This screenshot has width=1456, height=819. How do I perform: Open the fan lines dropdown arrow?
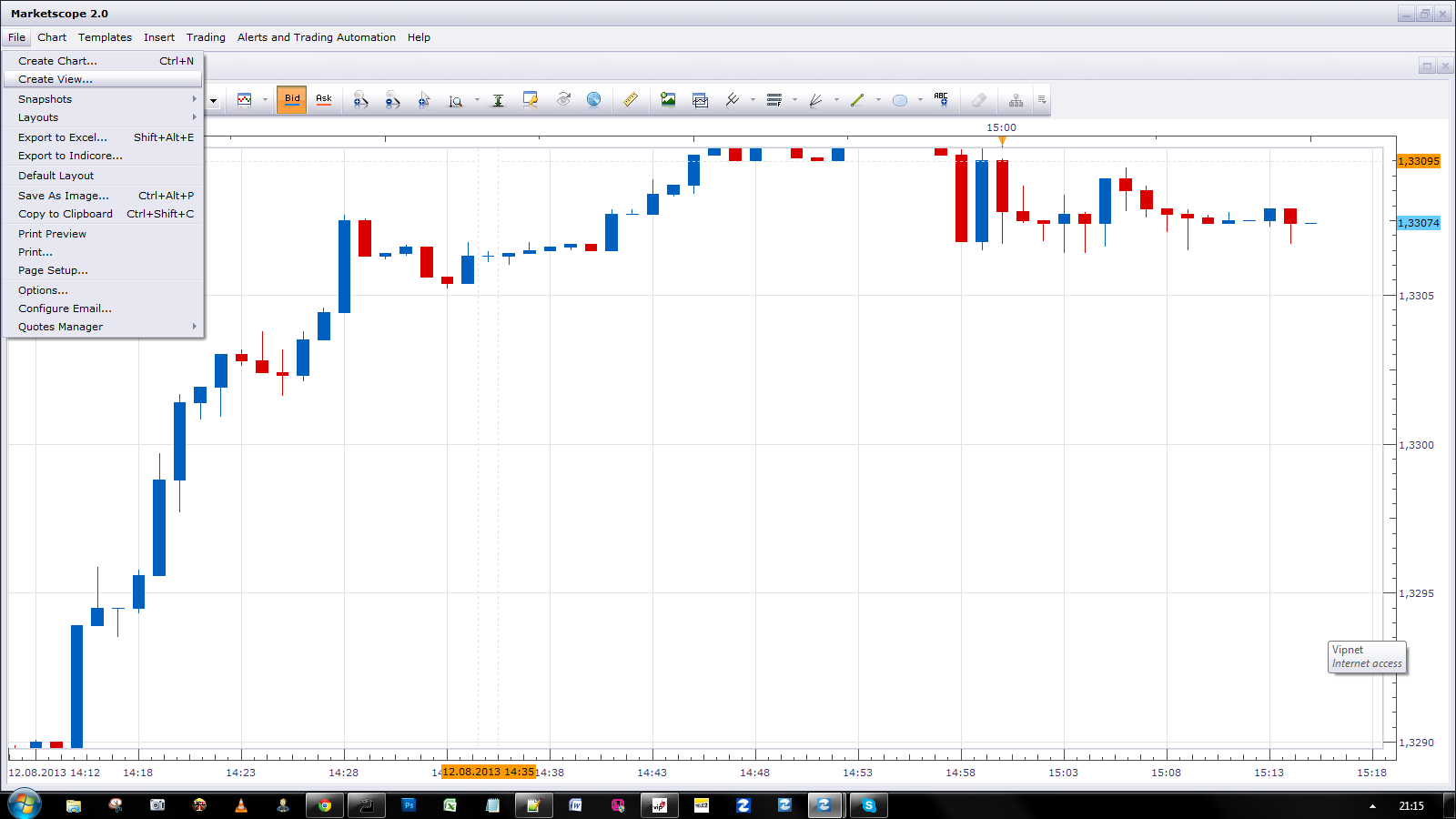pos(836,100)
